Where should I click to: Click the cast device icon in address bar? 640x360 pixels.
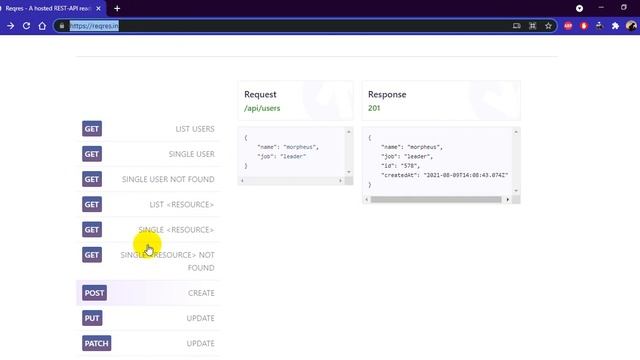[x=517, y=26]
